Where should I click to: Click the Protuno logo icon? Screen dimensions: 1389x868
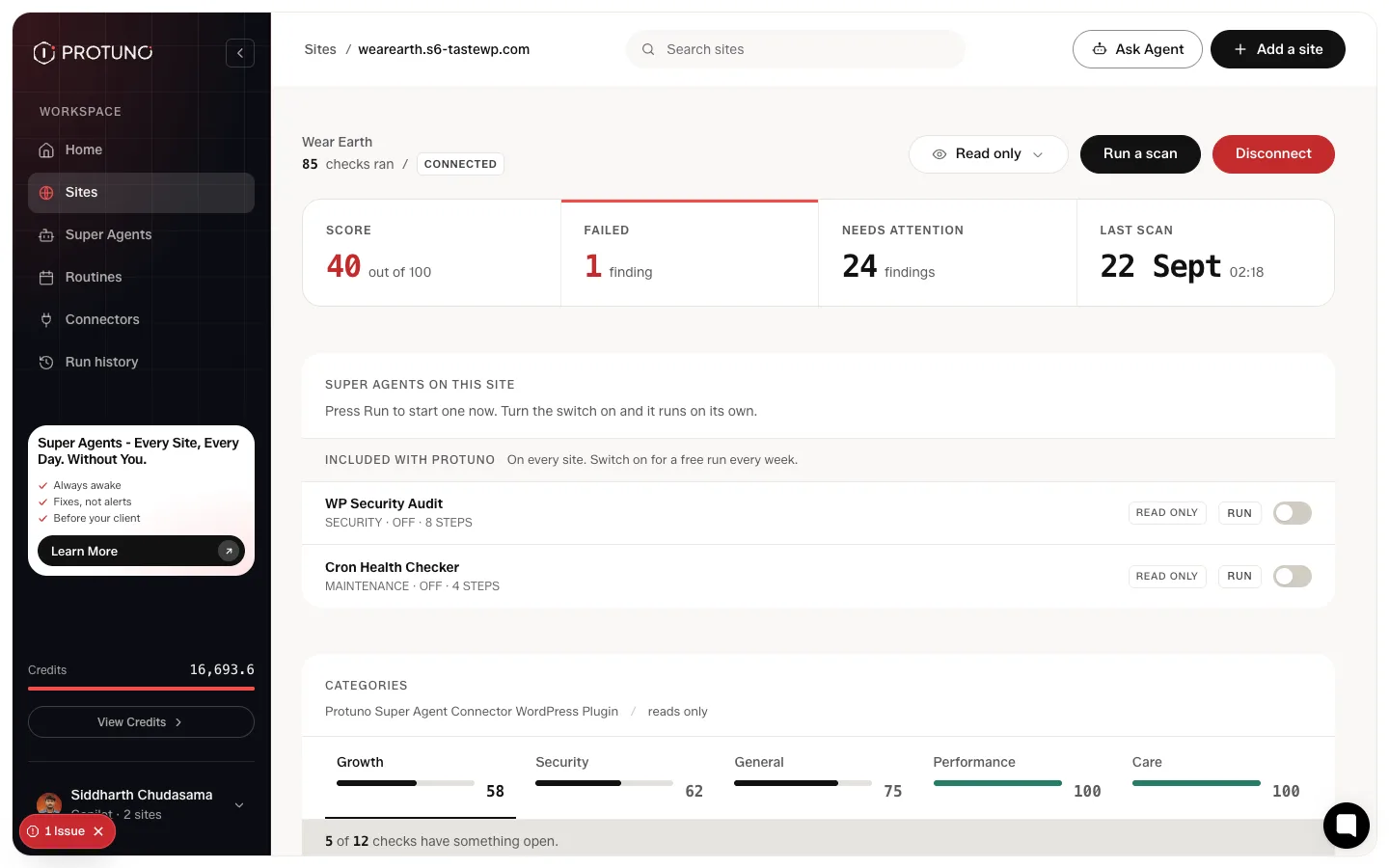[x=44, y=52]
